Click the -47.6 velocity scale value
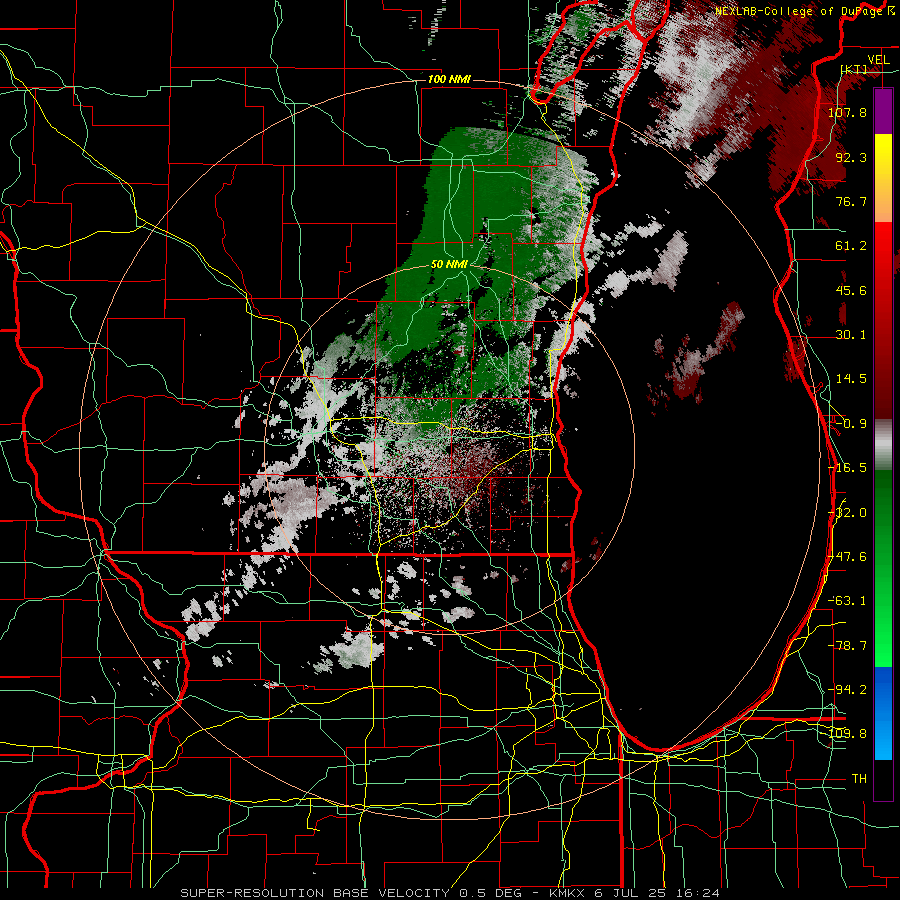Image resolution: width=900 pixels, height=900 pixels. (x=847, y=556)
